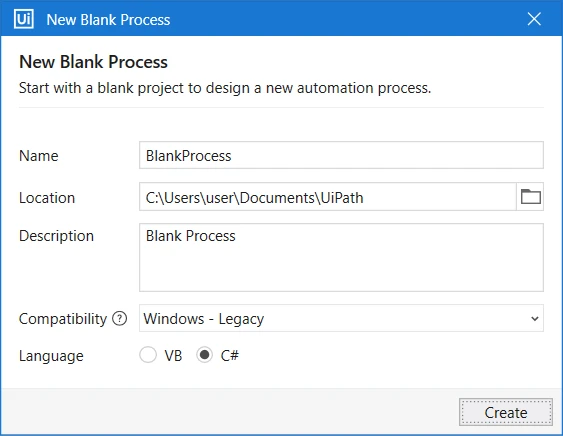
Task: Click the New Blank Process title bar text
Action: [x=108, y=20]
